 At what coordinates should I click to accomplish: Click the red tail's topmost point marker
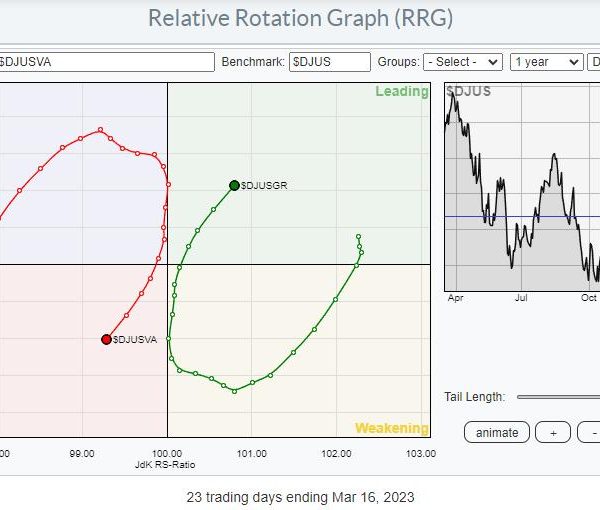coord(100,130)
